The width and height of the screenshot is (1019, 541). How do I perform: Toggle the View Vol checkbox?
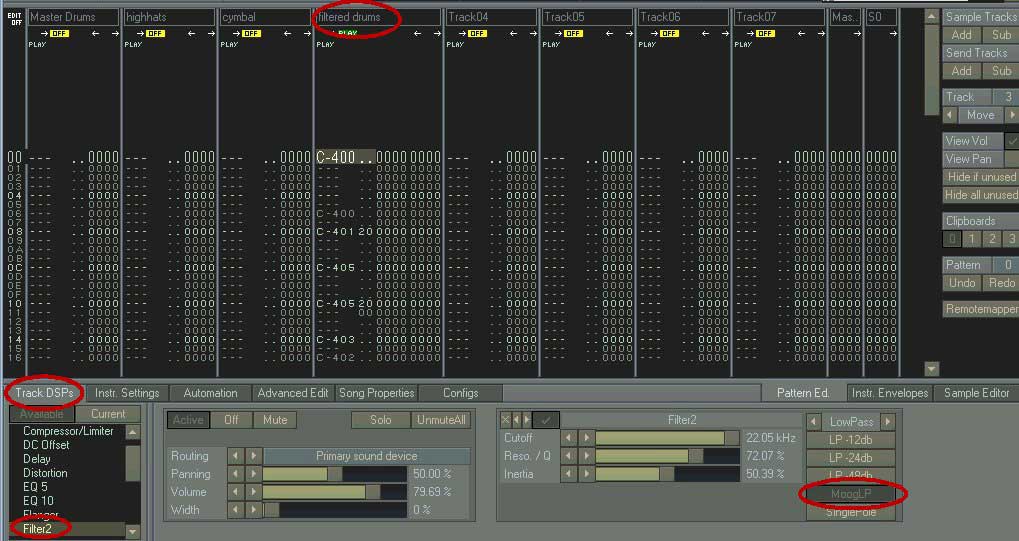pos(1011,141)
